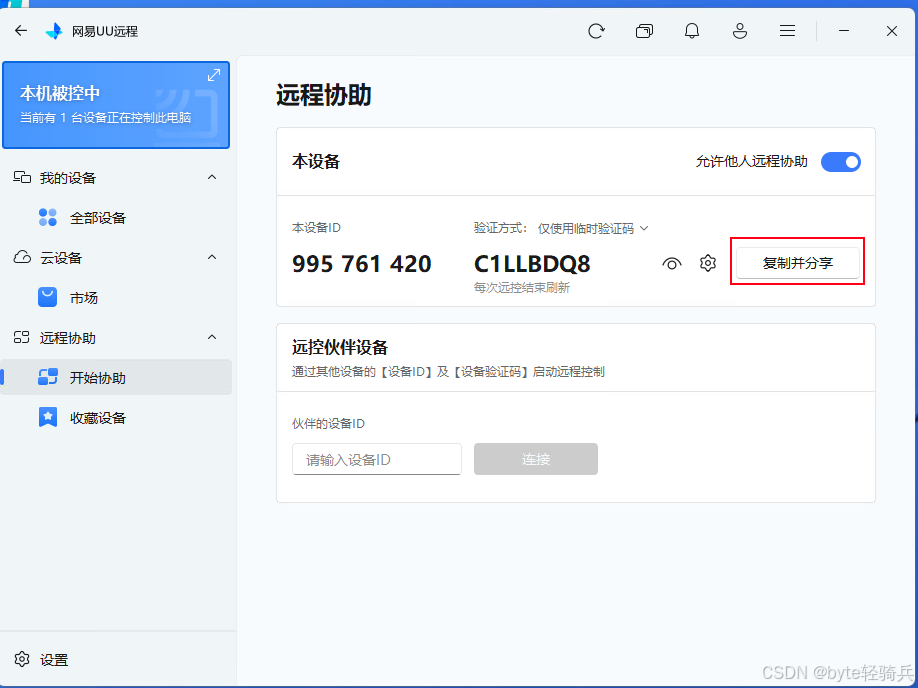Close the 网易UU远程 window
The width and height of the screenshot is (918, 688).
[892, 30]
